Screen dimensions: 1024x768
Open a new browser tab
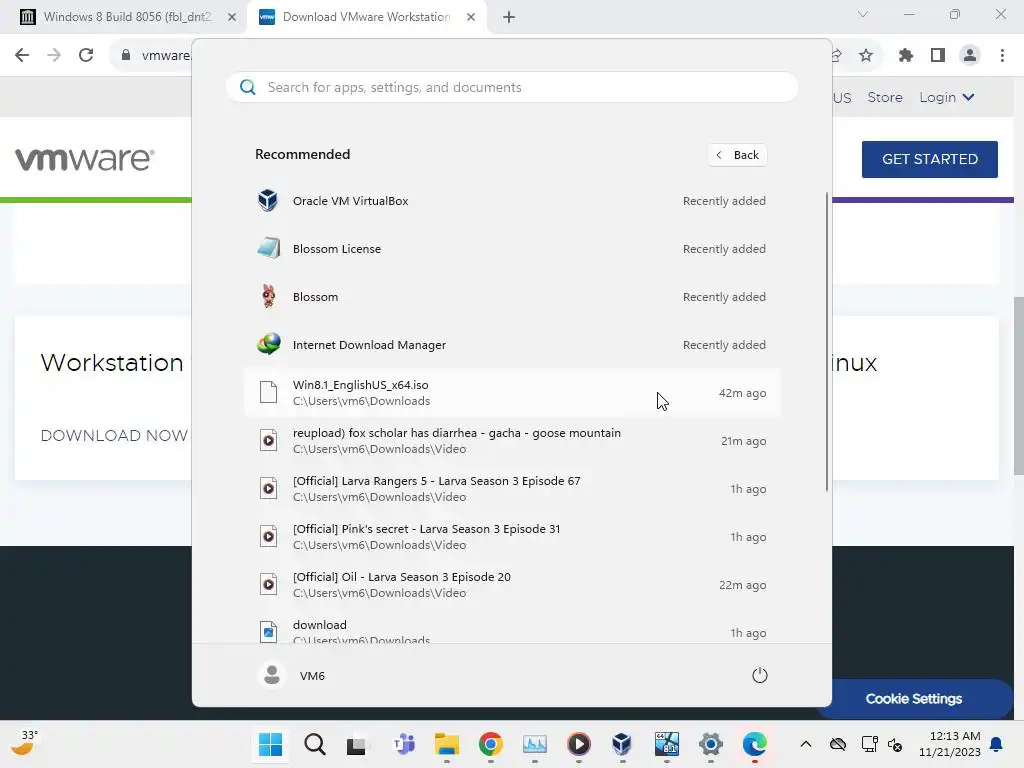(x=509, y=17)
